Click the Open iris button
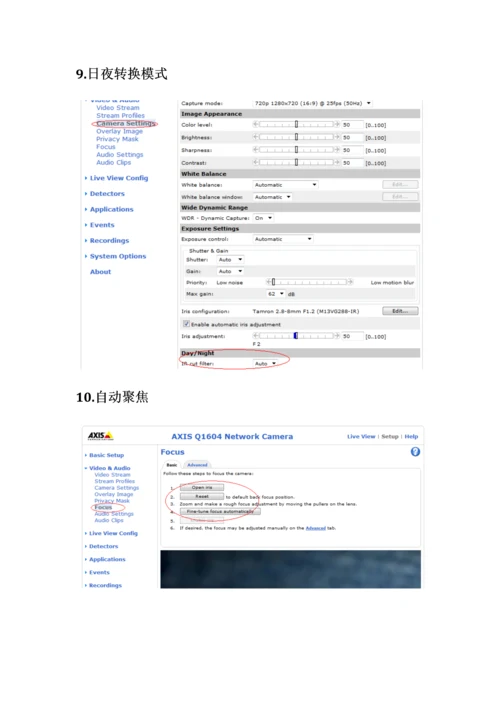The height and width of the screenshot is (707, 500). (202, 487)
